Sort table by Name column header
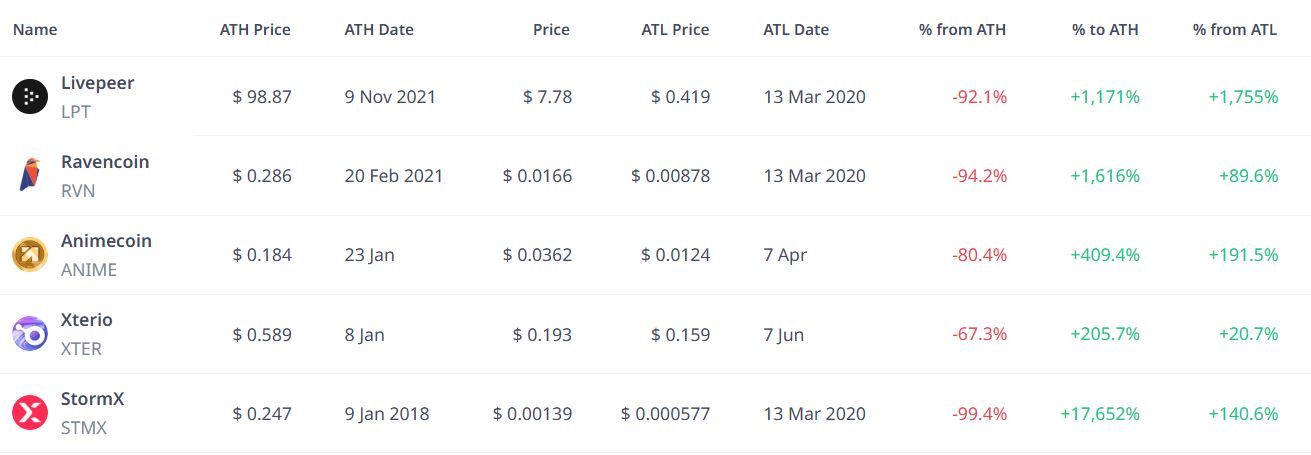Viewport: 1311px width, 455px height. [x=35, y=29]
